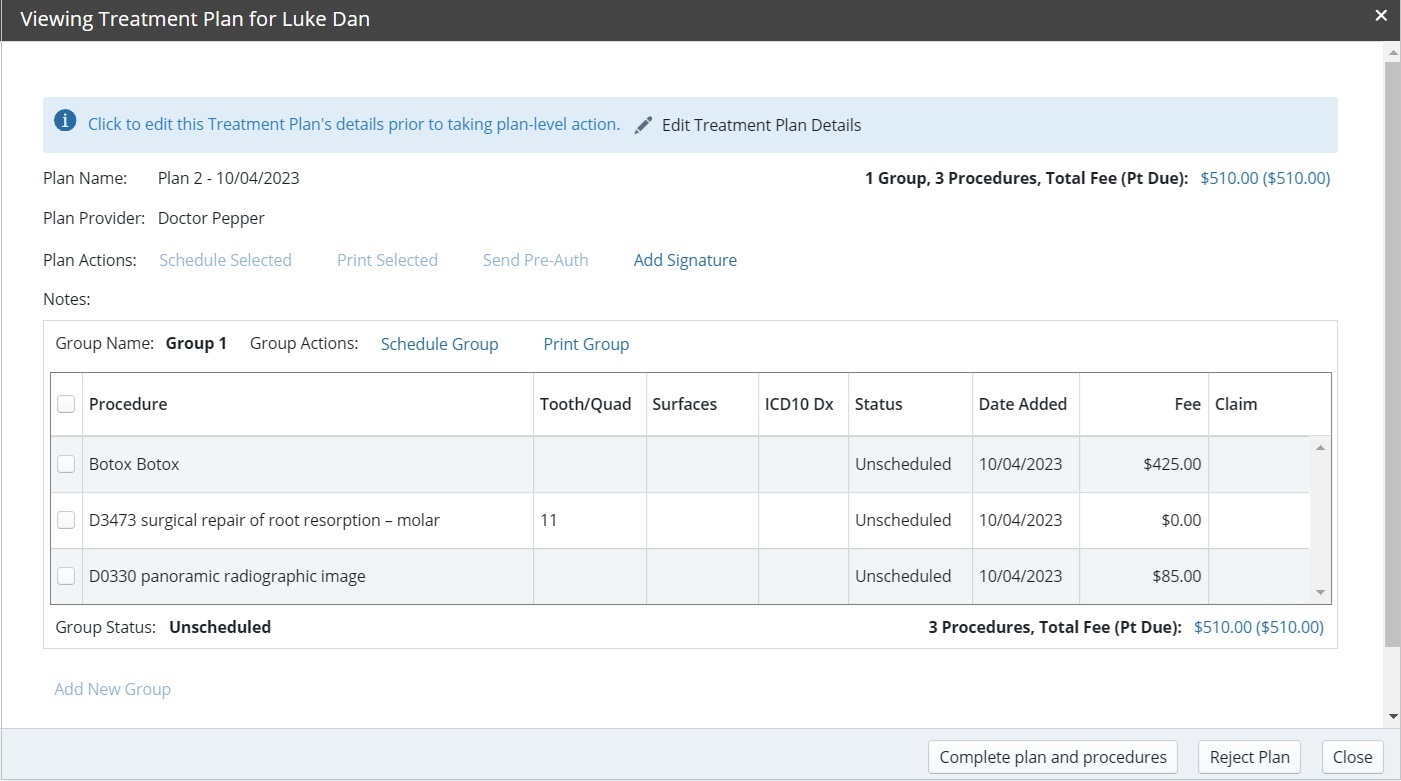Click the Close button in footer
Screen dimensions: 1401x781
(1352, 757)
